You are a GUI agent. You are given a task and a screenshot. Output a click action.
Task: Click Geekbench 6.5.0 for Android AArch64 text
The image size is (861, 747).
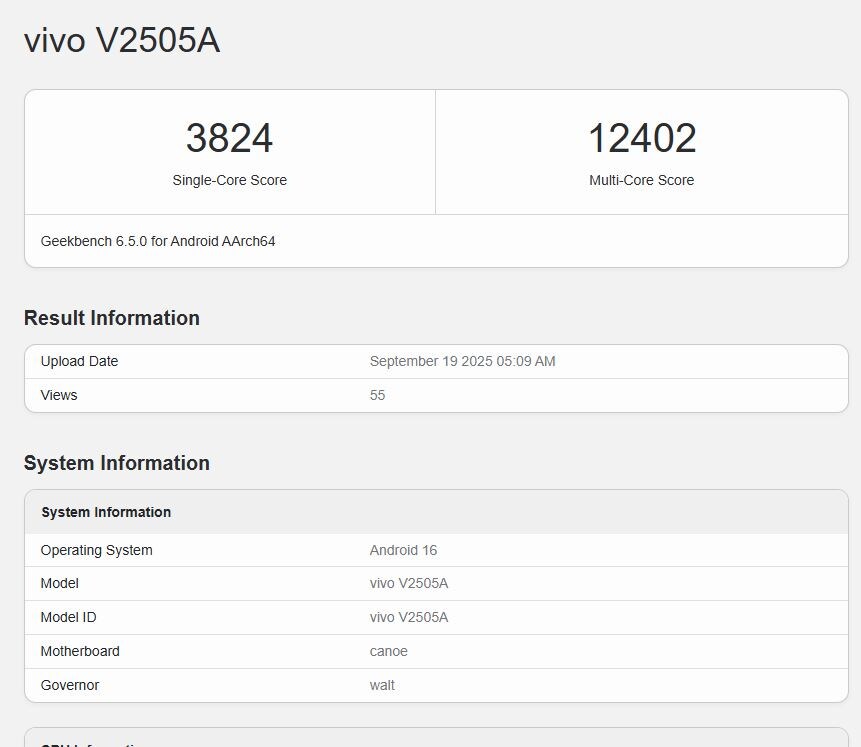(x=158, y=241)
